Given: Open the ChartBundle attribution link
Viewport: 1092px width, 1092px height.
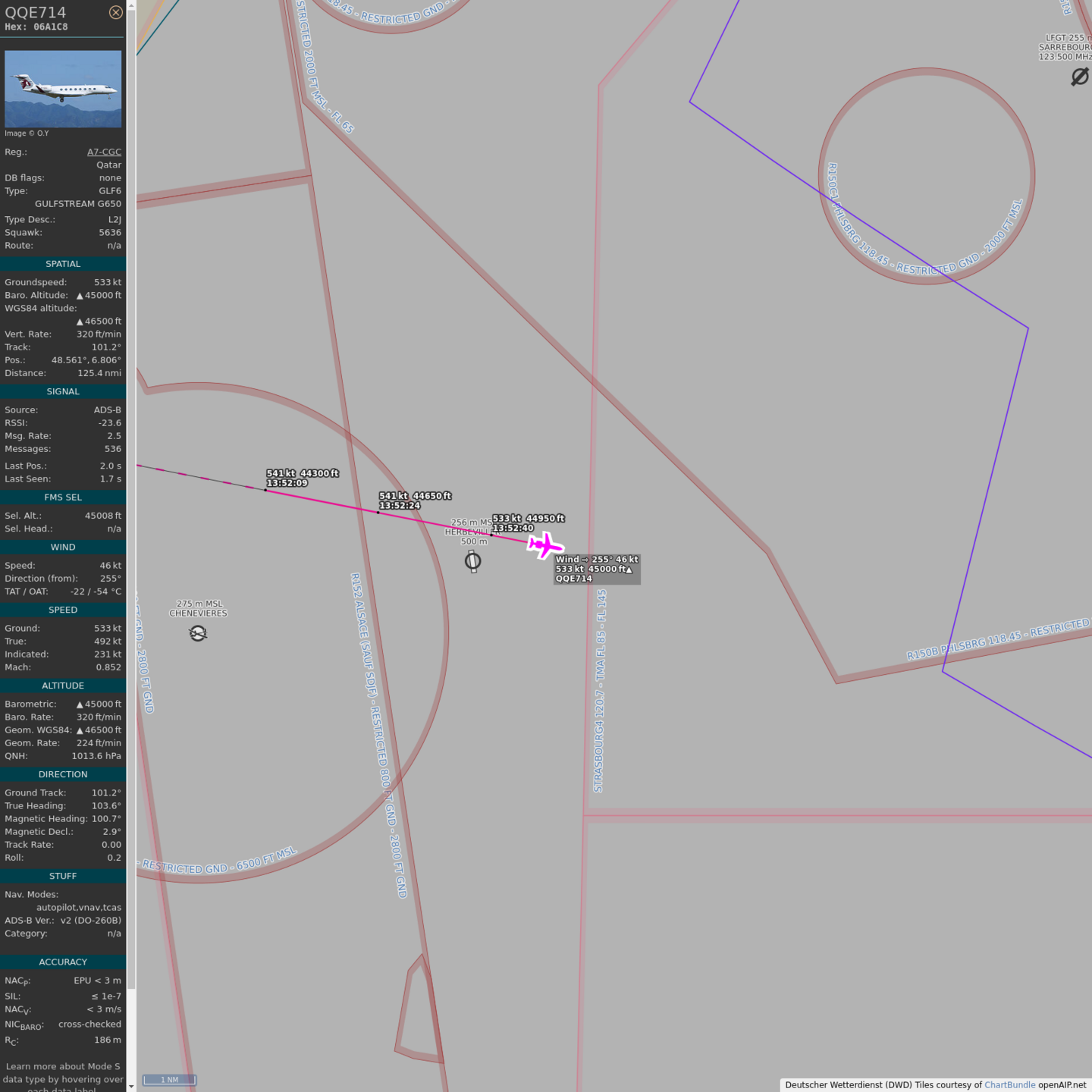Looking at the screenshot, I should point(1009,1084).
